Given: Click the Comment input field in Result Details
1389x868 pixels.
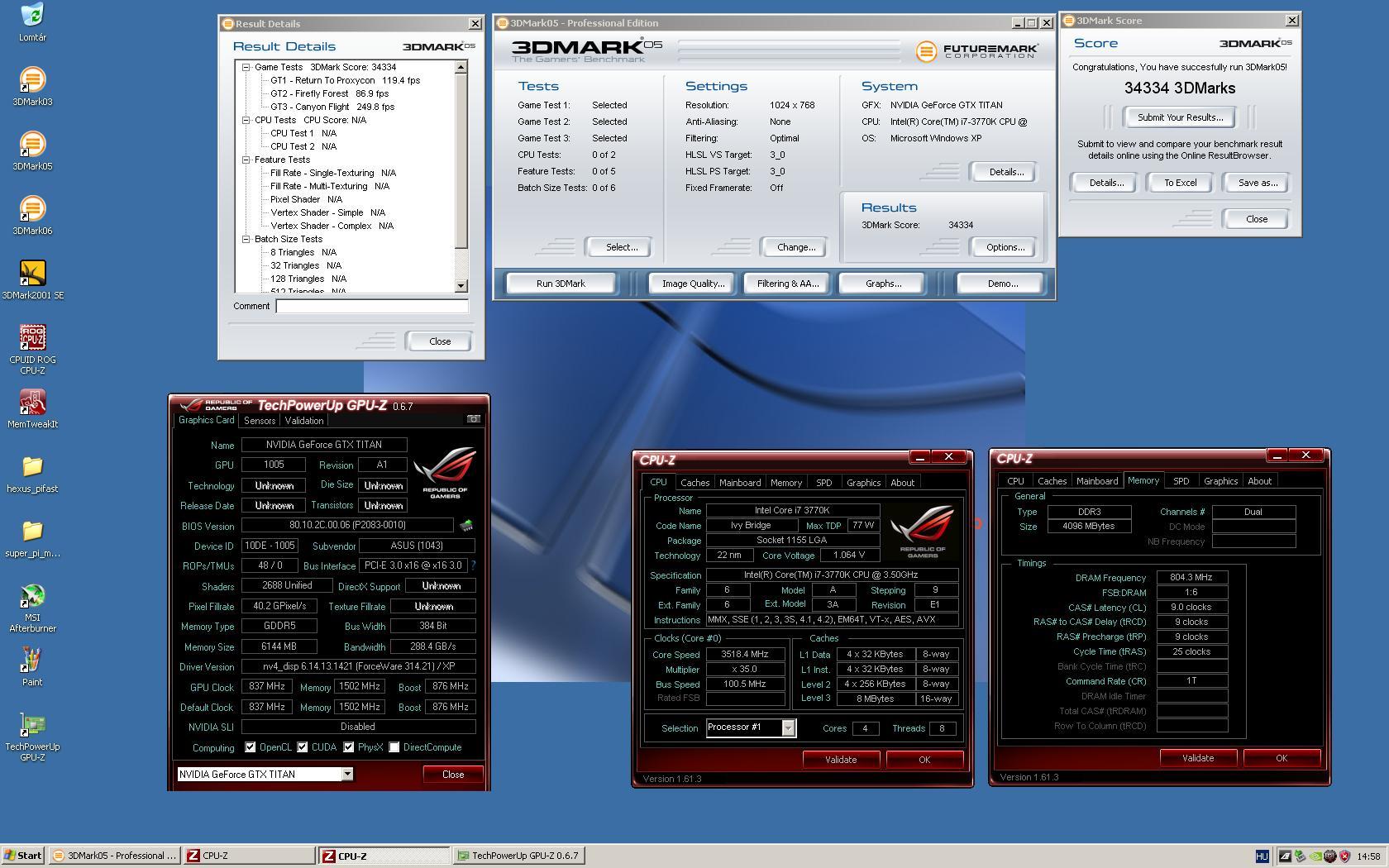Looking at the screenshot, I should tap(372, 306).
